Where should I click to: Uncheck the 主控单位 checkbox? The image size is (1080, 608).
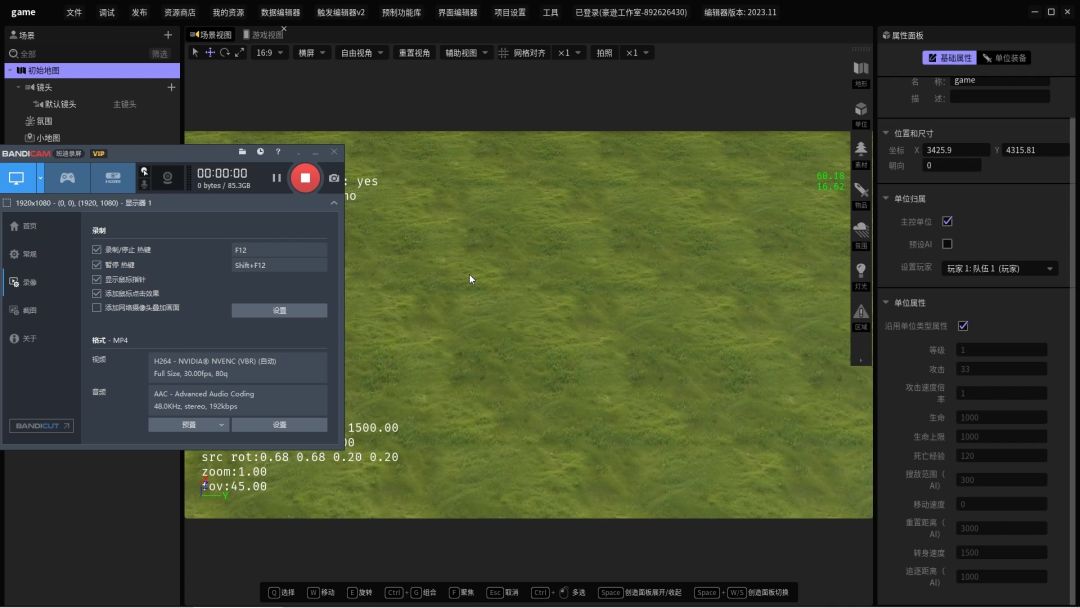(x=947, y=221)
